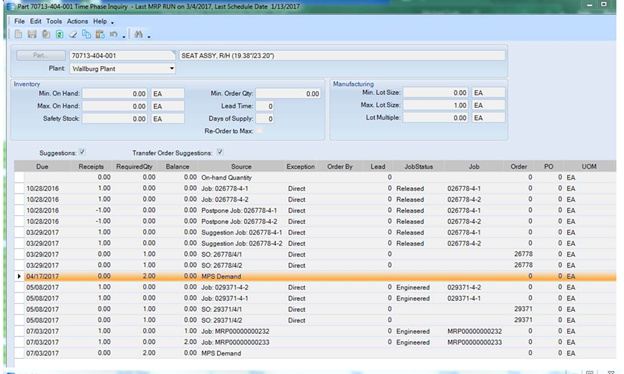Open the Actions menu

(77, 21)
